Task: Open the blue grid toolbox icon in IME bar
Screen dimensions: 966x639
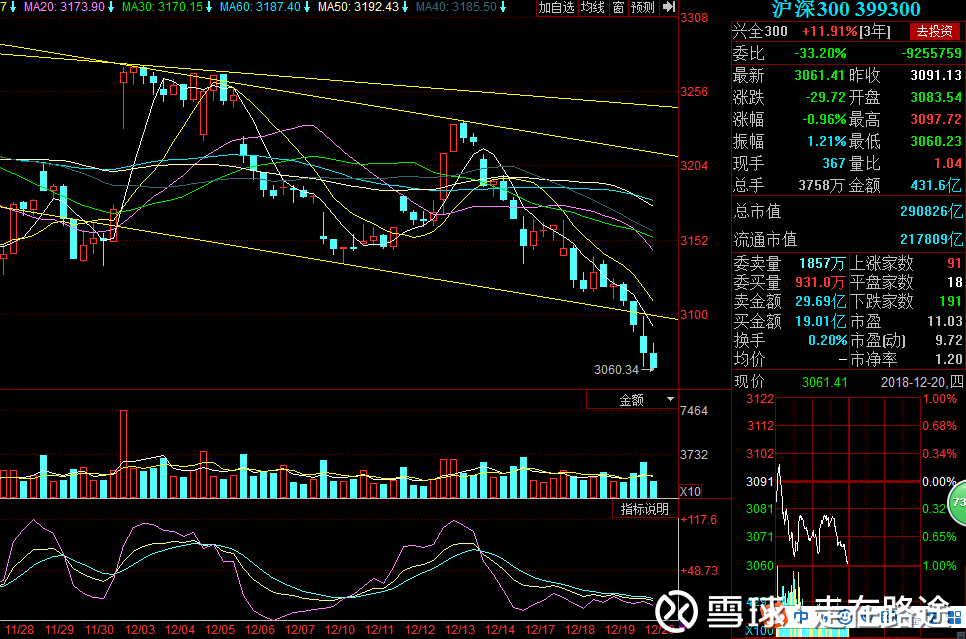Action: [x=954, y=617]
